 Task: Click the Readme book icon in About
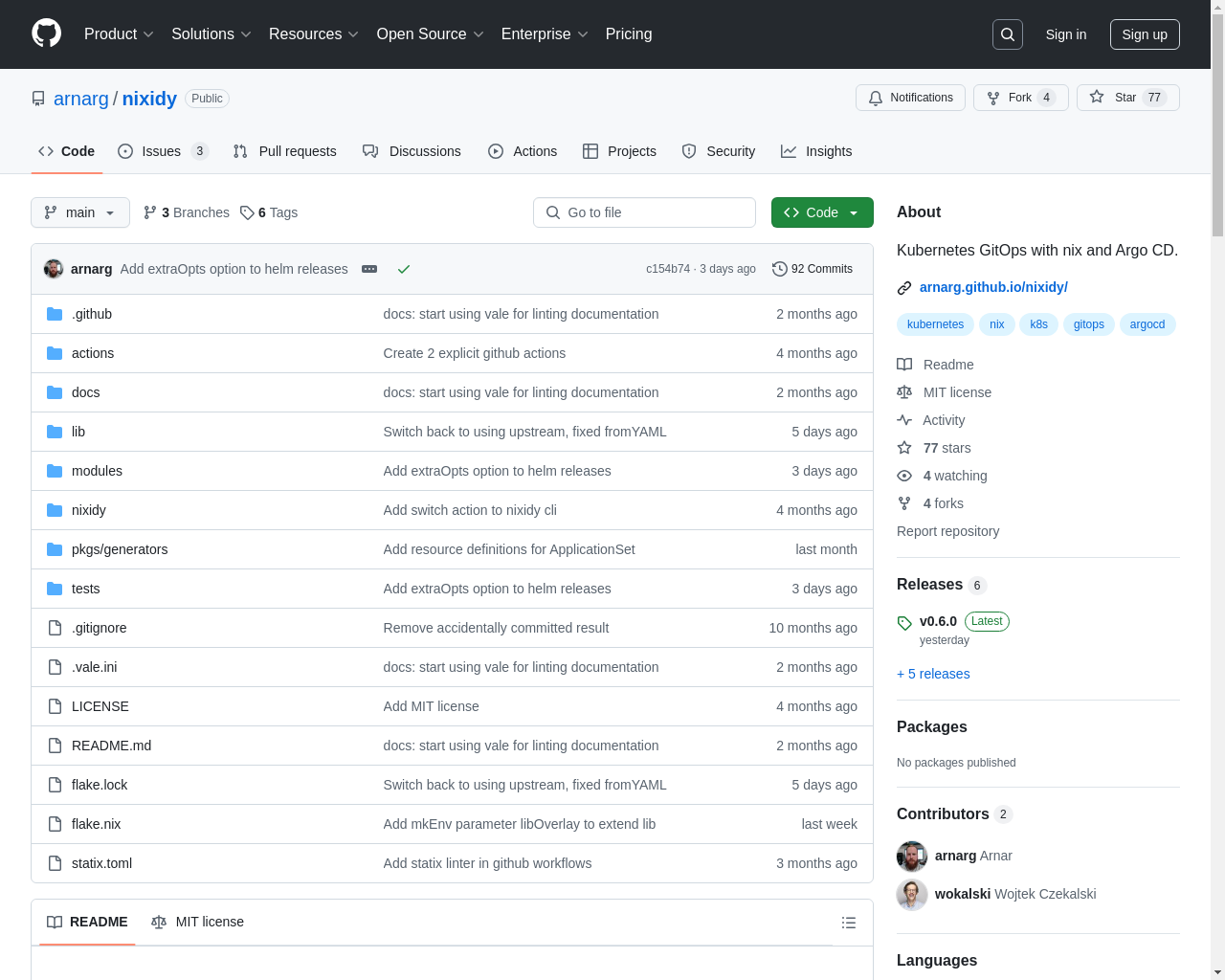pyautogui.click(x=904, y=365)
